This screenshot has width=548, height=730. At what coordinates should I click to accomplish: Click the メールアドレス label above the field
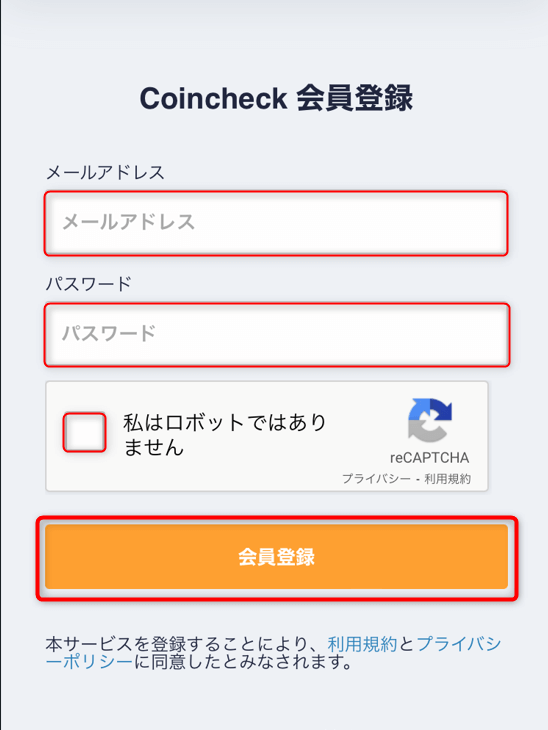click(x=105, y=173)
